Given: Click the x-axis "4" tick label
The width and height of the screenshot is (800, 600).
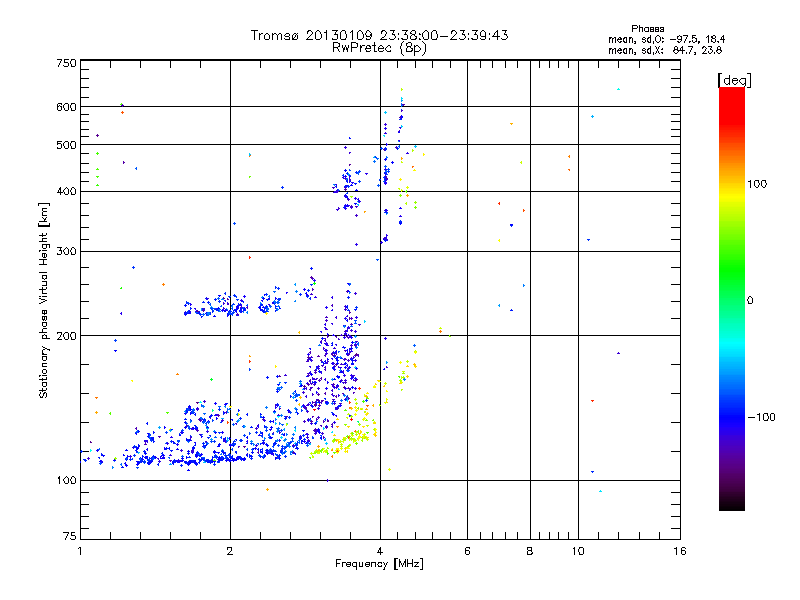Looking at the screenshot, I should pos(380,551).
